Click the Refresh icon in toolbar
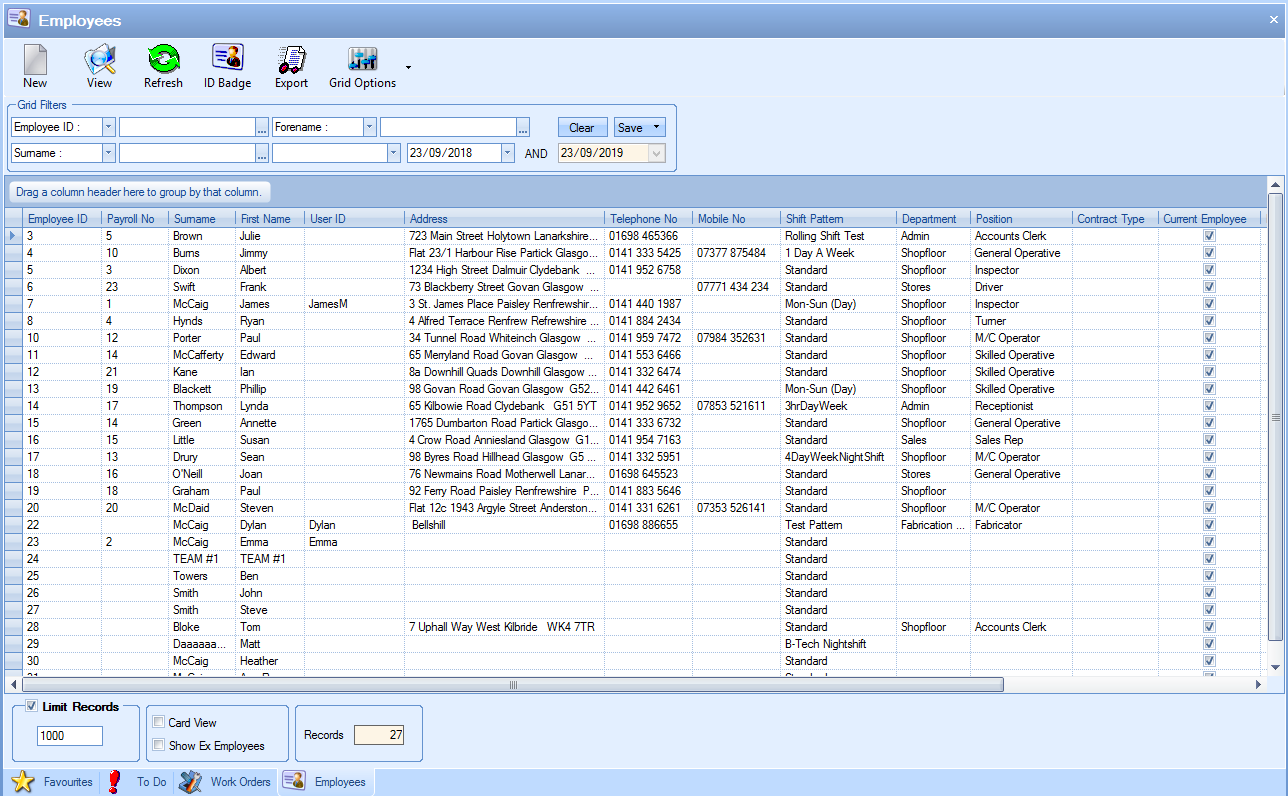 163,60
